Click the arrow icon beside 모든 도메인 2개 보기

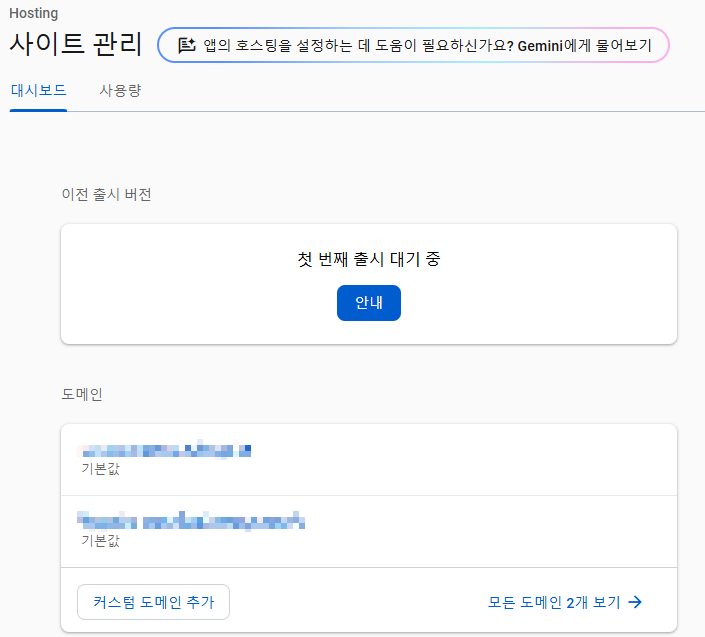(x=634, y=602)
